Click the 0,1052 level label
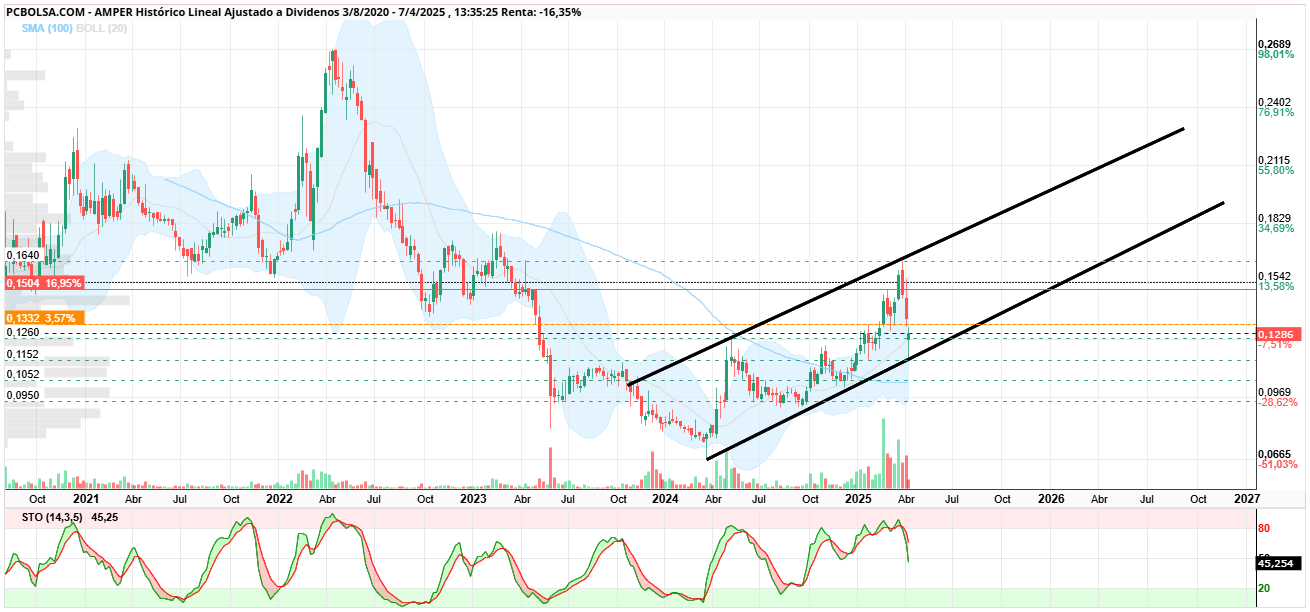1310x612 pixels. (x=22, y=374)
